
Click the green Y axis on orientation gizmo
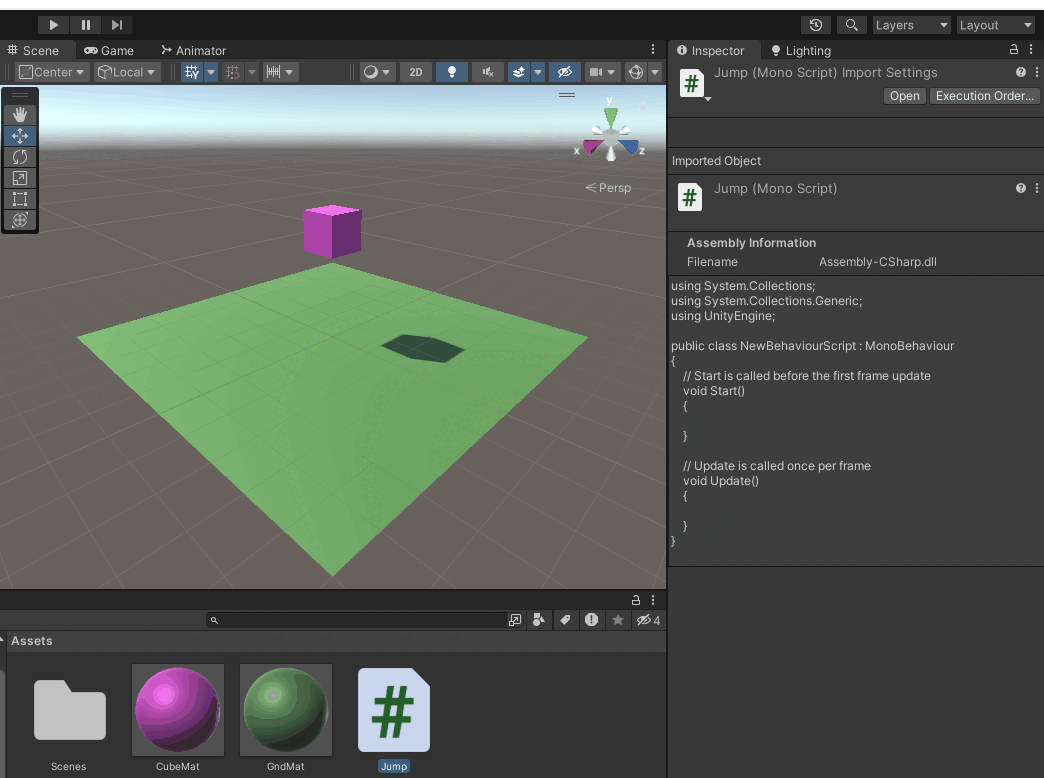pos(611,116)
